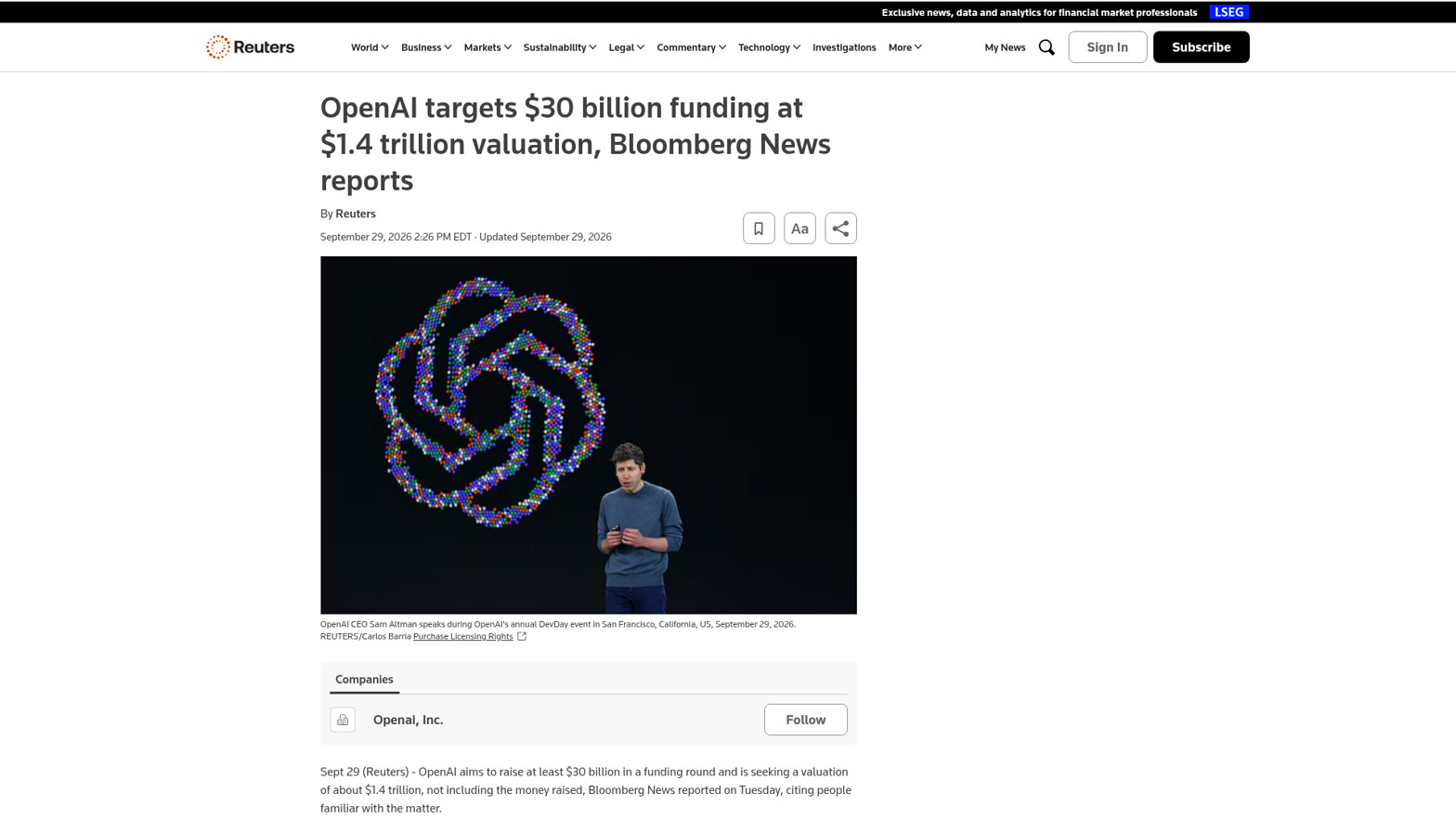Click the LSEG badge in top banner

[1228, 12]
